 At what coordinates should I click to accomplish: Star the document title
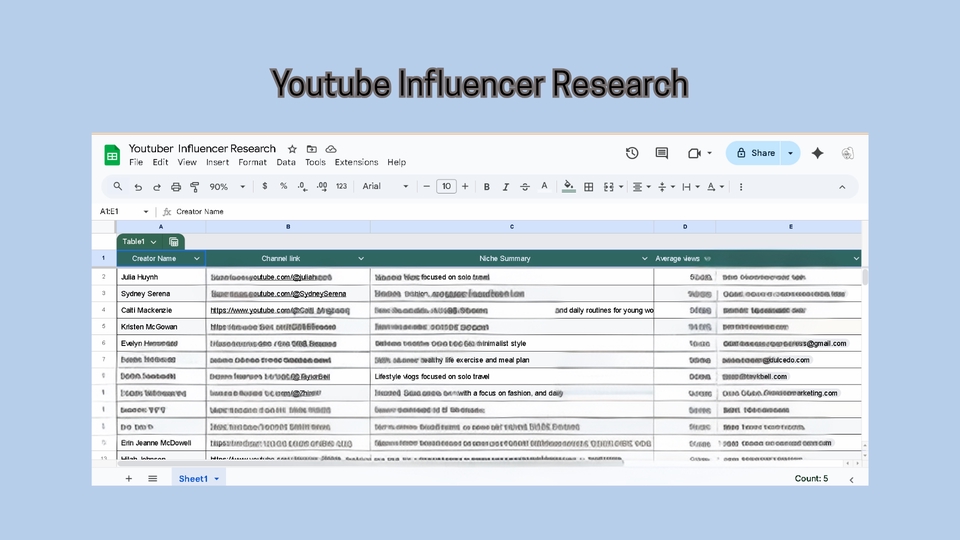292,149
